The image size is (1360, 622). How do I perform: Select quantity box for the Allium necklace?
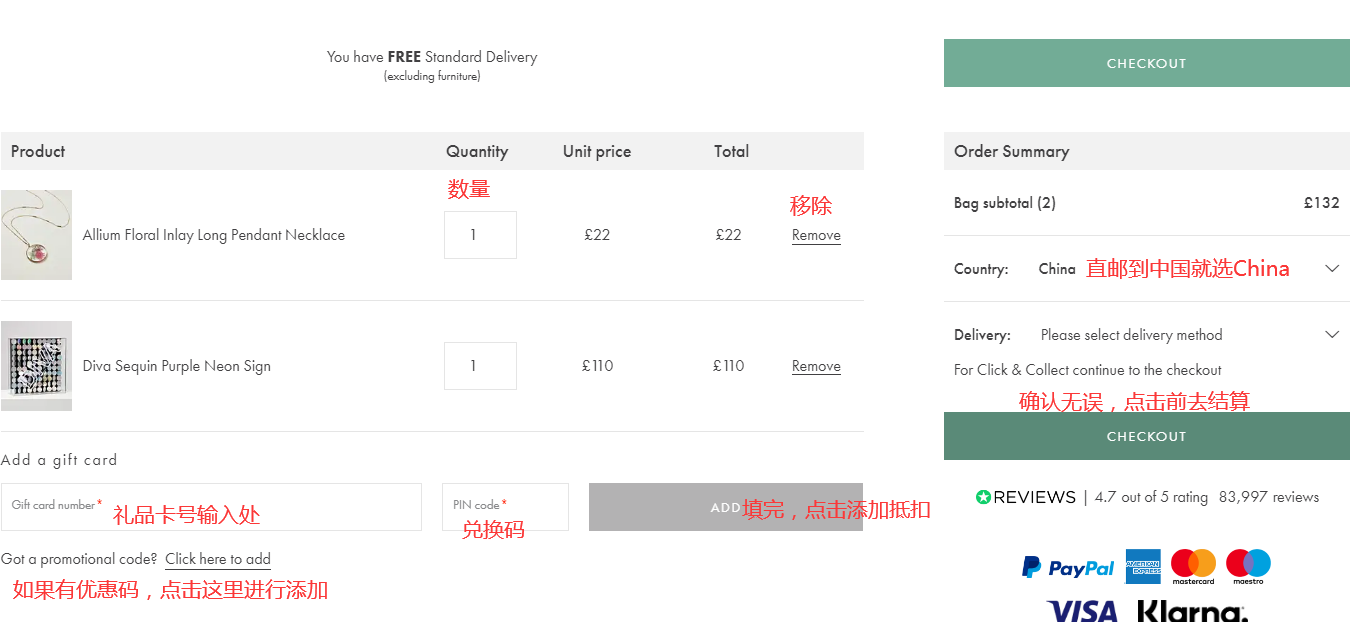480,235
